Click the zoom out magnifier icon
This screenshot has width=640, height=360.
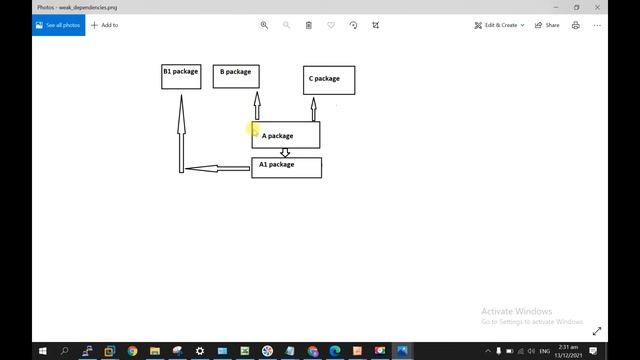(287, 25)
